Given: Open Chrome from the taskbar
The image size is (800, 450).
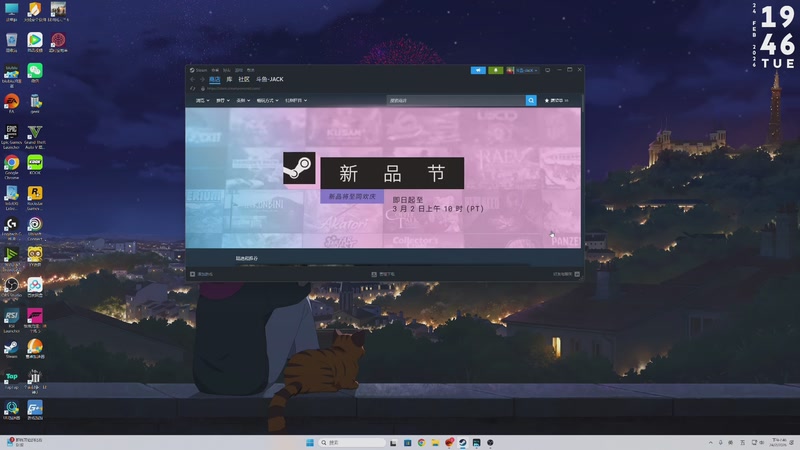Looking at the screenshot, I should point(421,442).
